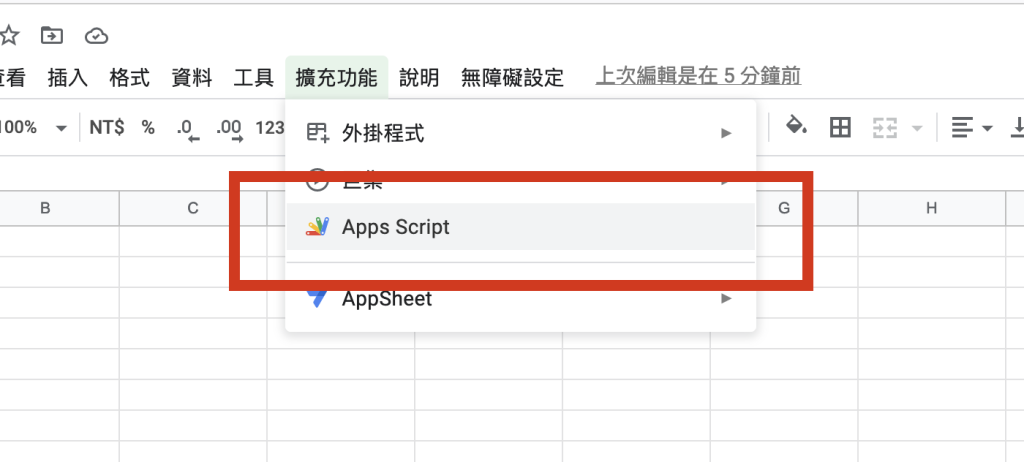This screenshot has width=1024, height=462.
Task: Click the cell borders icon
Action: 840,127
